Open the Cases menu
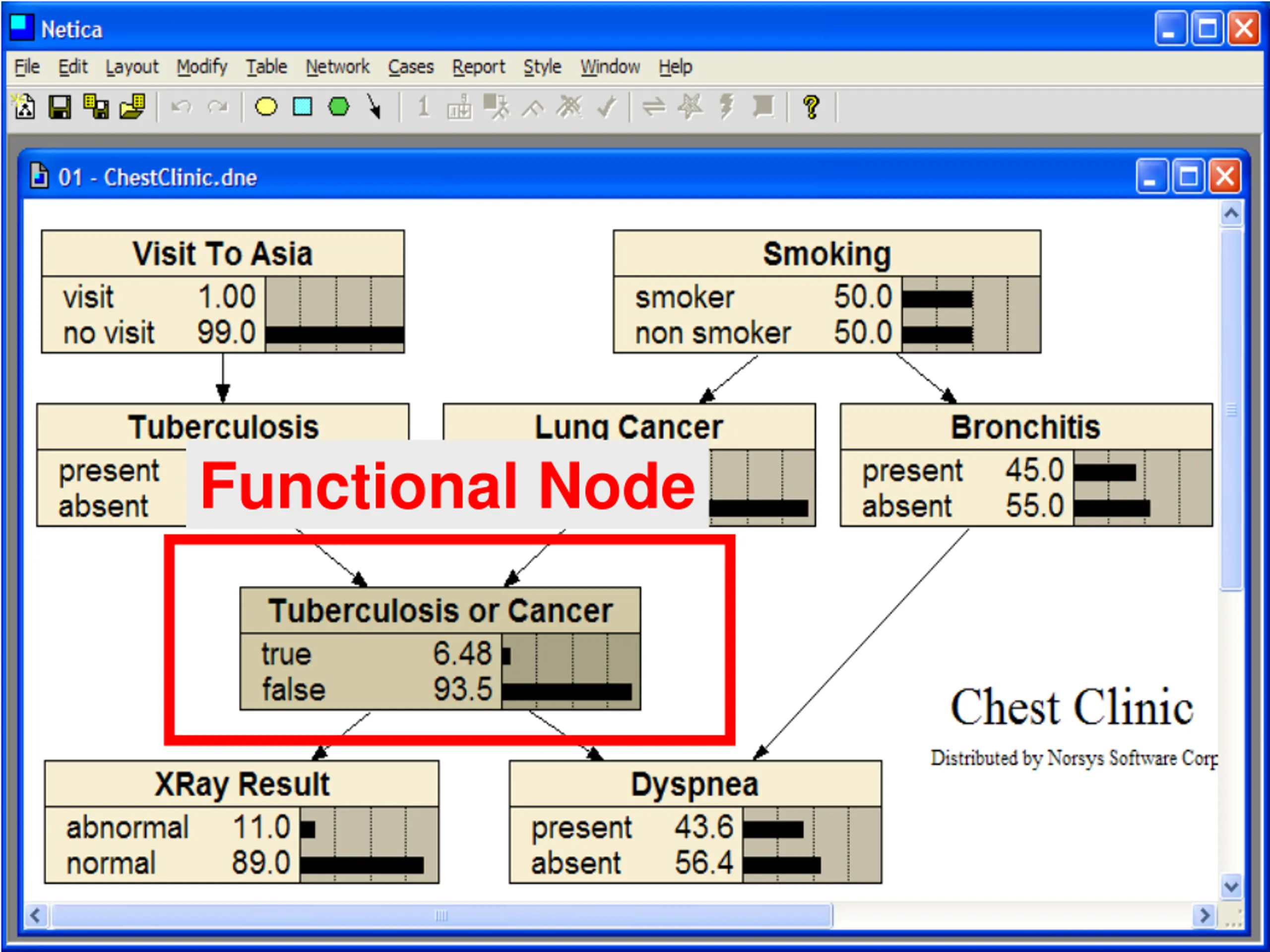 [410, 67]
